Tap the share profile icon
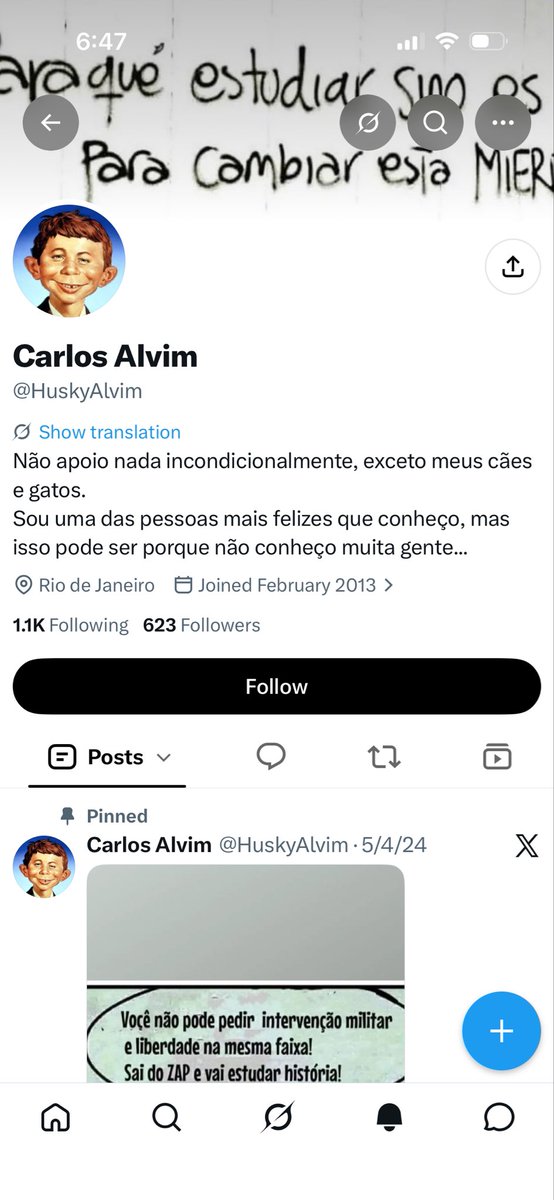Image resolution: width=554 pixels, height=1200 pixels. (x=512, y=266)
